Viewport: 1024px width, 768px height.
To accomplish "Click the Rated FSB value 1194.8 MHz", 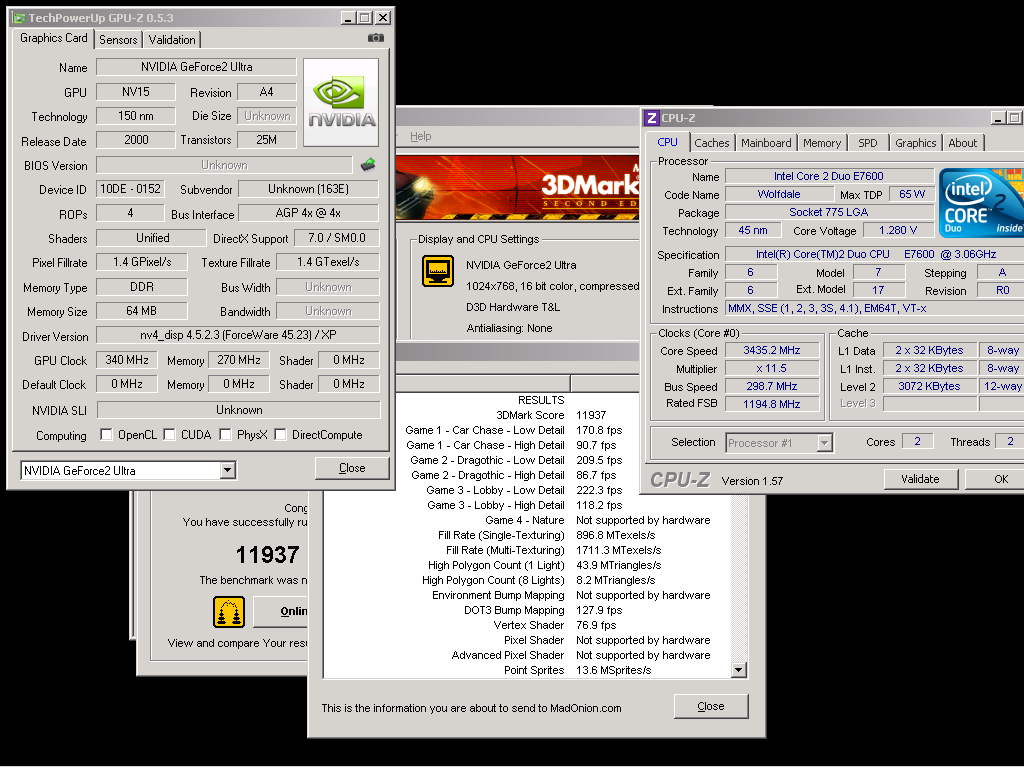I will (x=772, y=404).
